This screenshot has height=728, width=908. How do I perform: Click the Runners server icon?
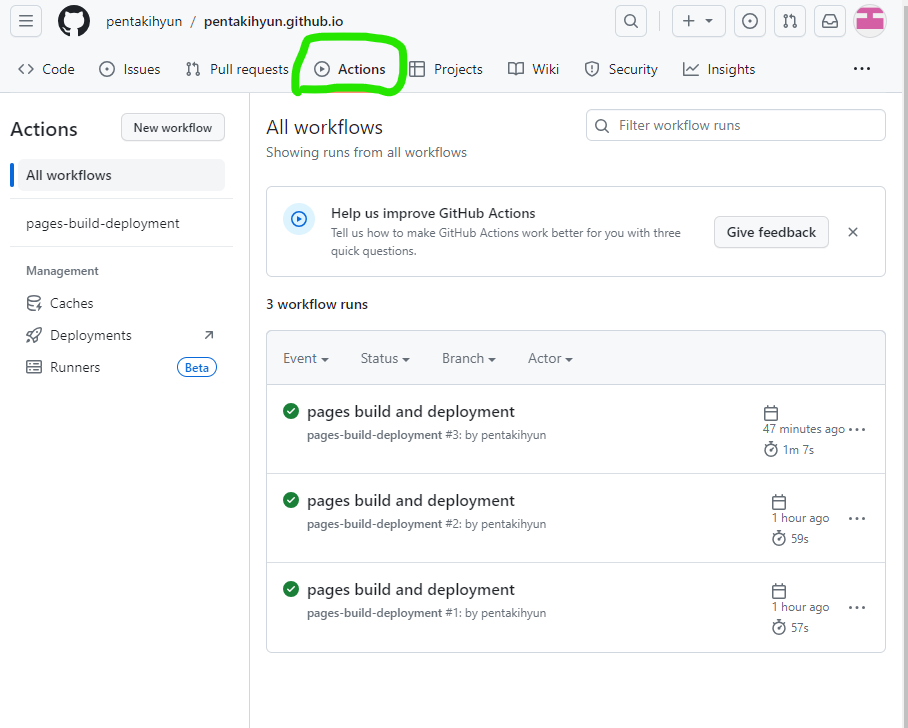(x=34, y=367)
